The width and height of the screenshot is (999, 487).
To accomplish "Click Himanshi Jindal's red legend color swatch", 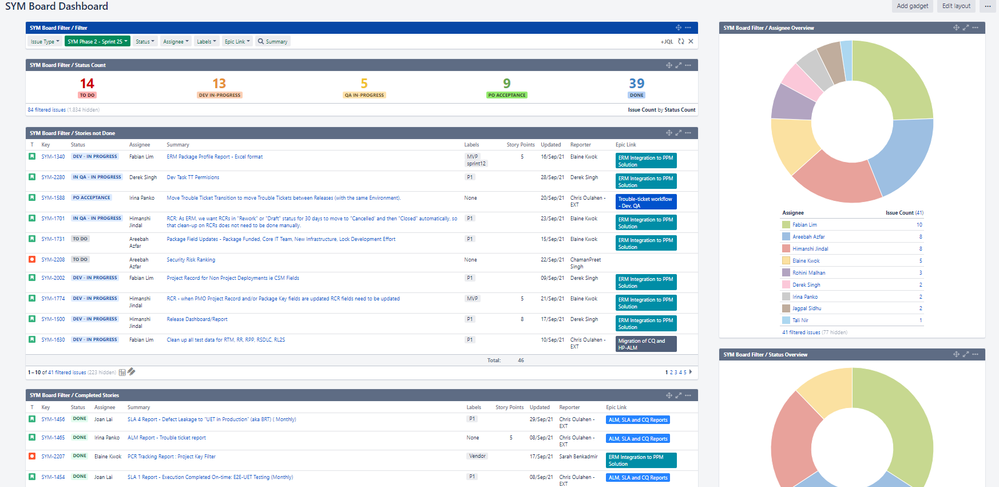I will (x=785, y=249).
